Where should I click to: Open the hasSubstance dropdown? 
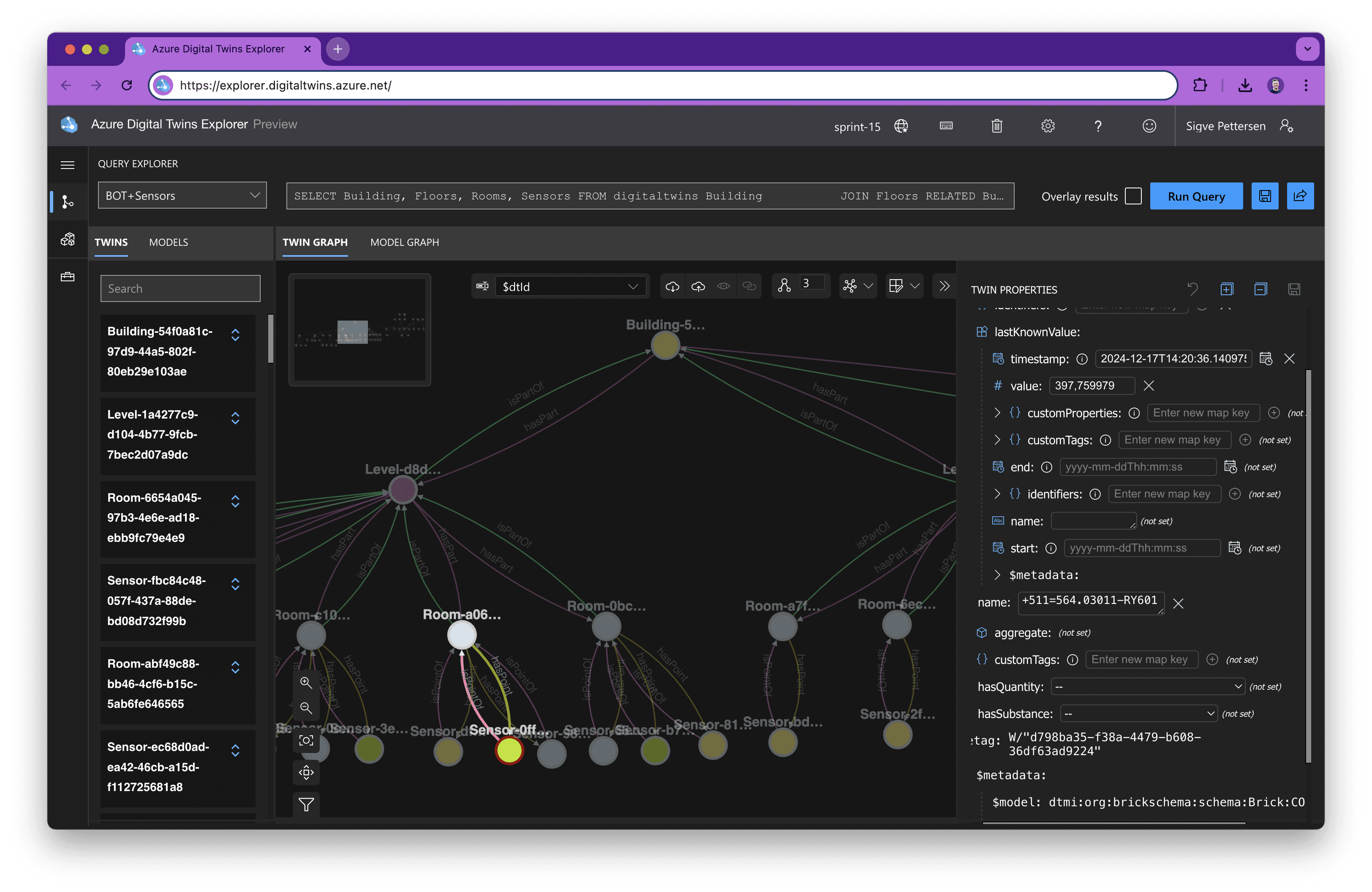(1138, 713)
